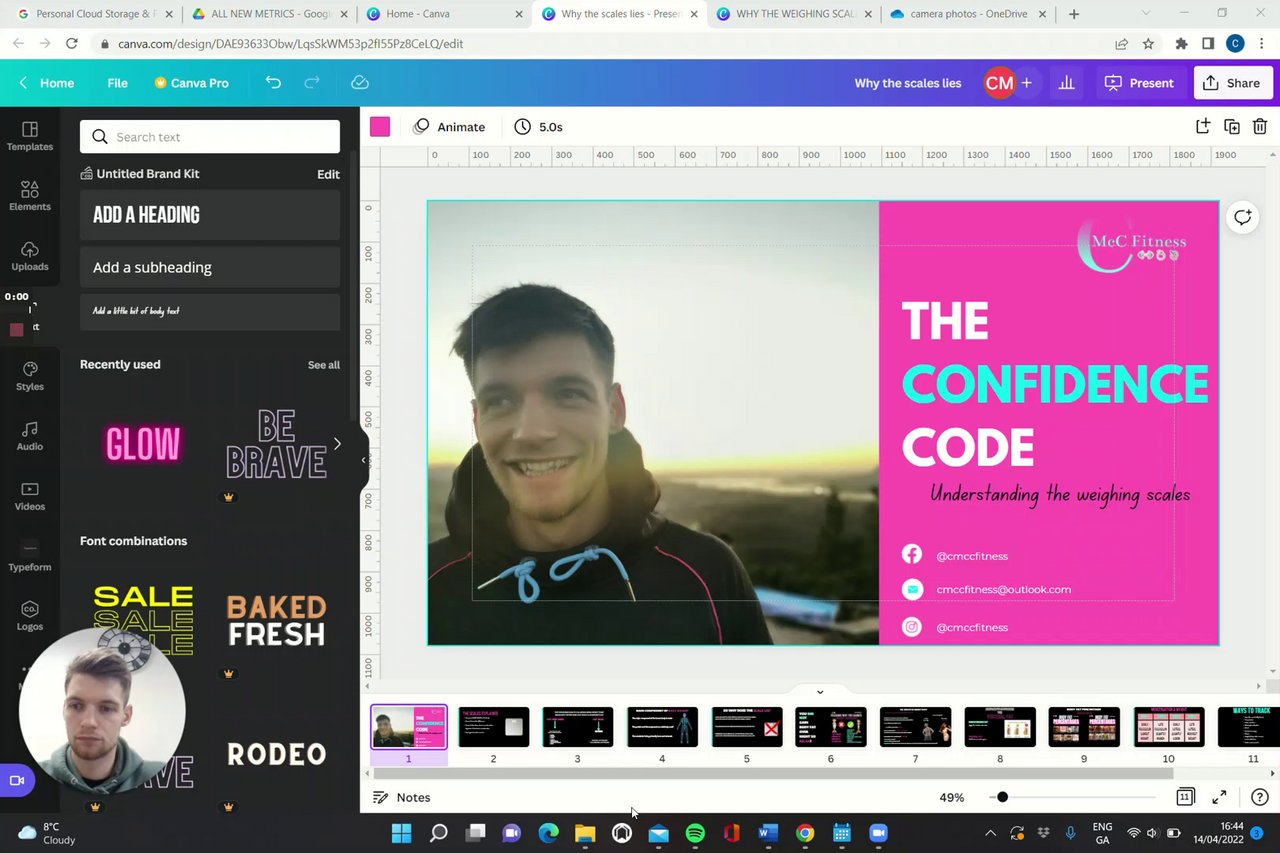Open the 5.0s timing button

click(x=538, y=127)
